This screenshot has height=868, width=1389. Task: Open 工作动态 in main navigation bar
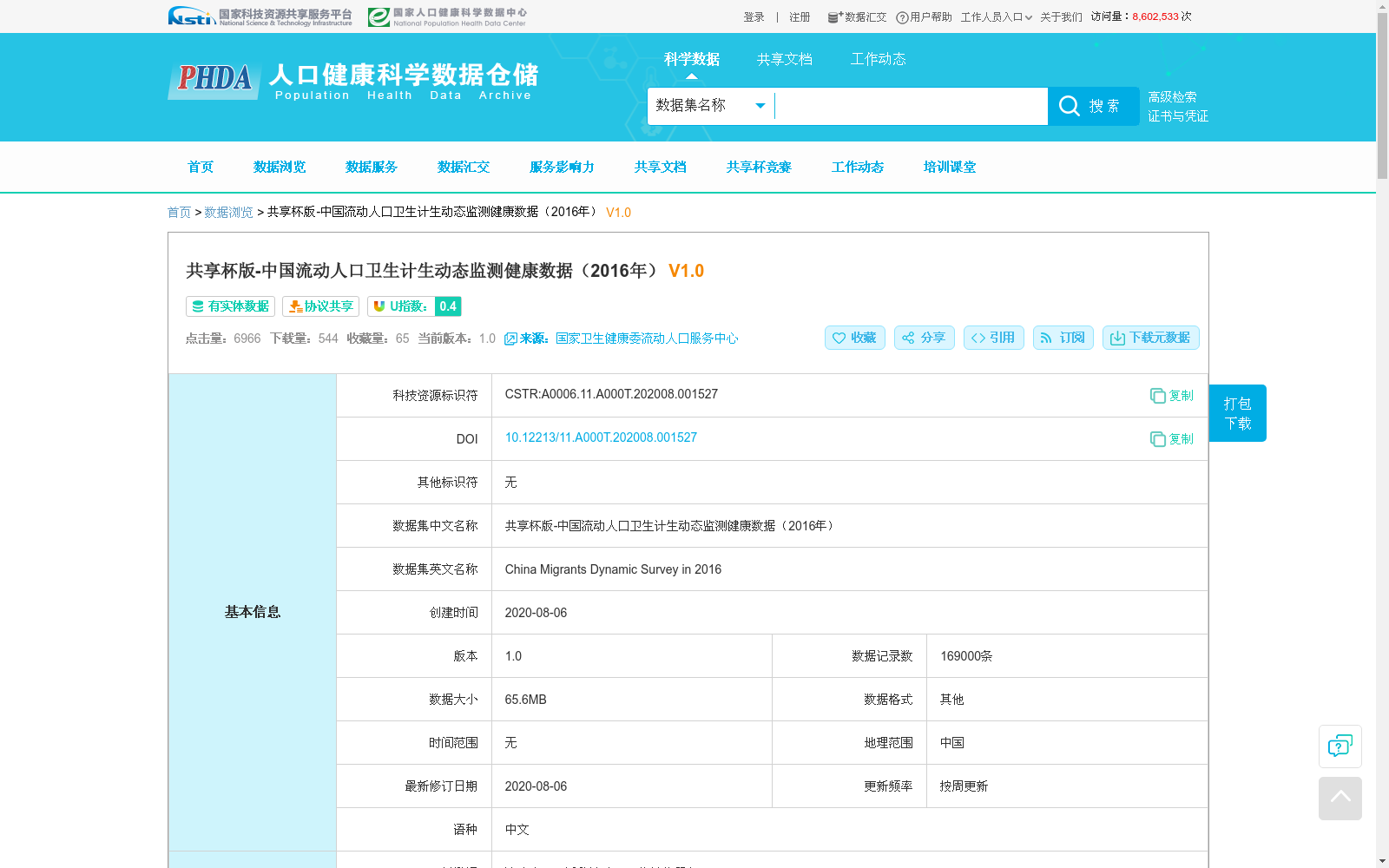(x=858, y=167)
